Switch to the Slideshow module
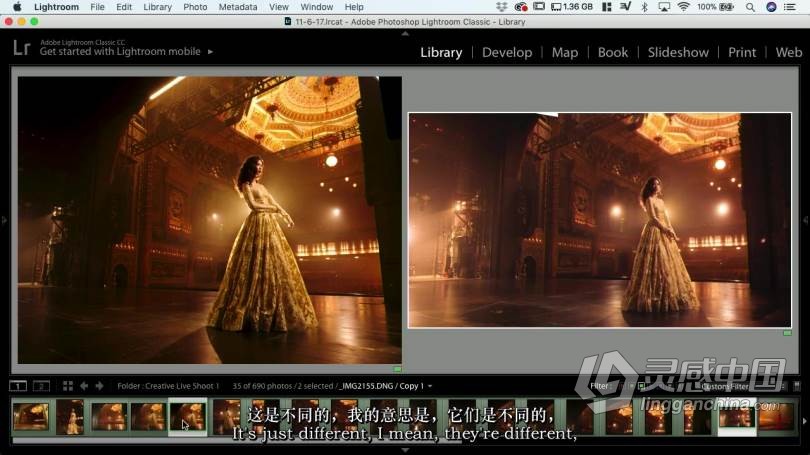The height and width of the screenshot is (455, 810). pos(678,52)
